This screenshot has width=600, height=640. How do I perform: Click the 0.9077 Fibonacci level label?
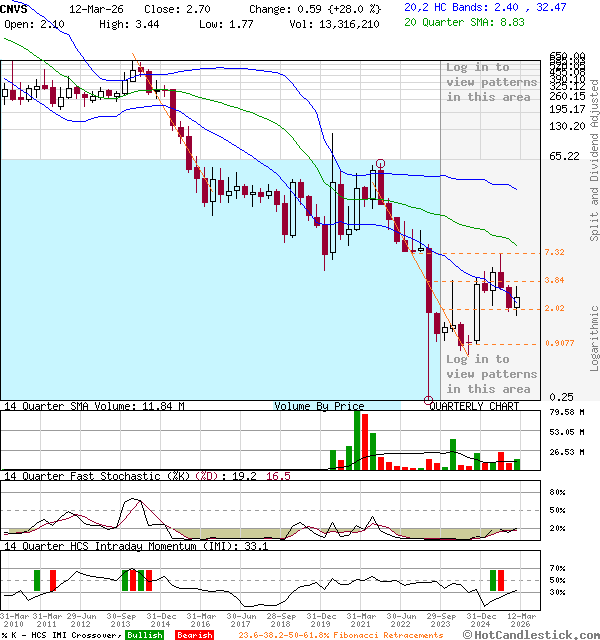[559, 343]
